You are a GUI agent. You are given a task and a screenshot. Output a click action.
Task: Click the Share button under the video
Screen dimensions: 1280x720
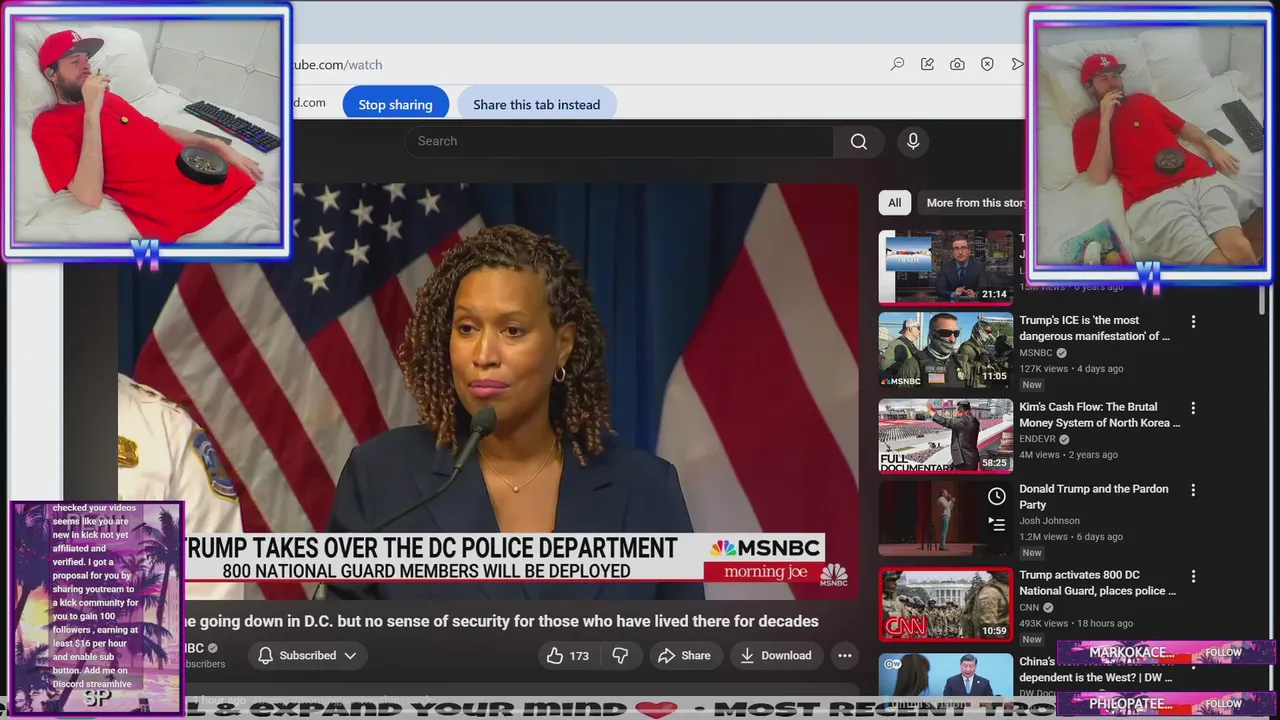tap(685, 656)
